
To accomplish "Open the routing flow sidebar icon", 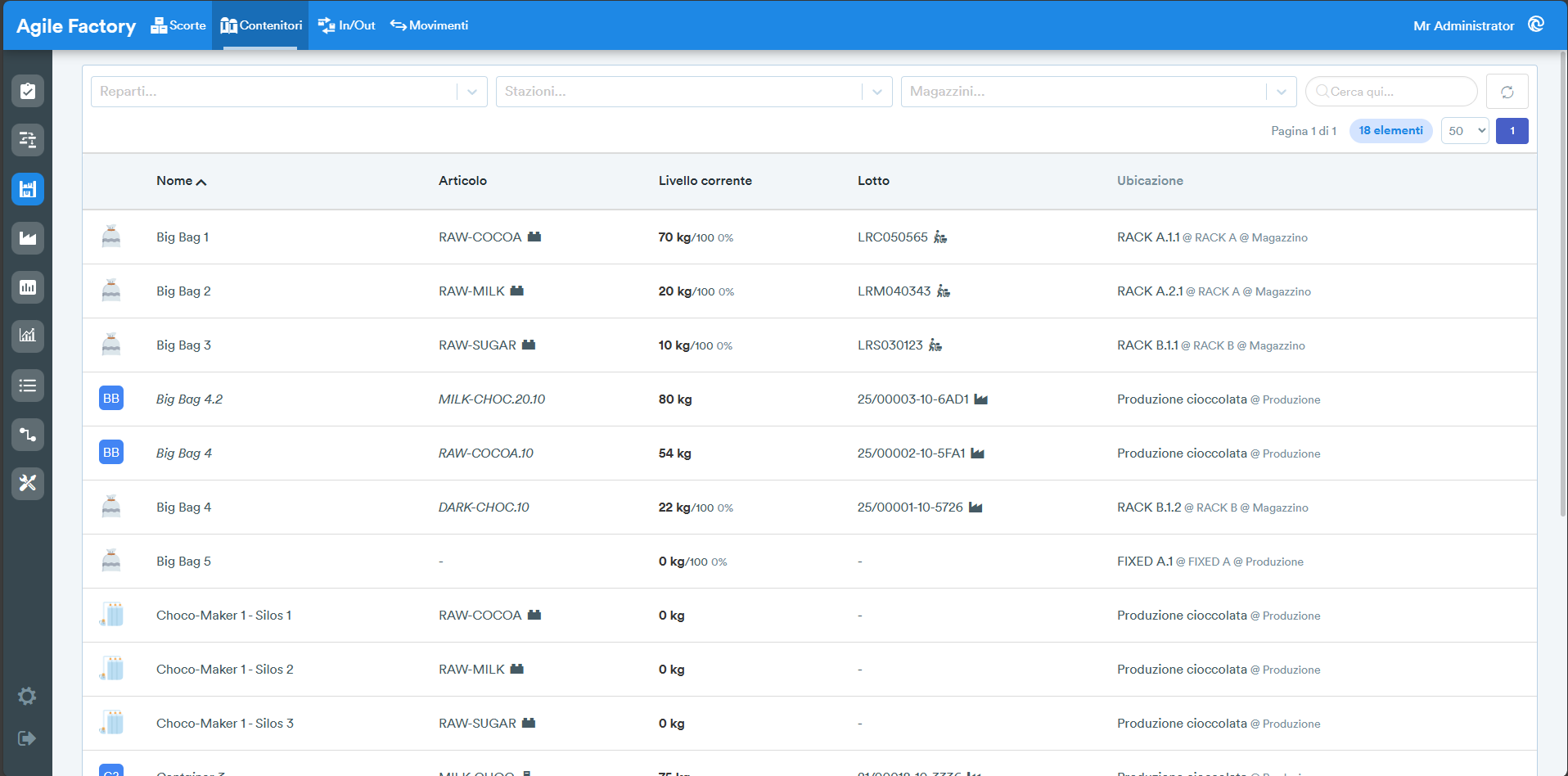I will 28,435.
